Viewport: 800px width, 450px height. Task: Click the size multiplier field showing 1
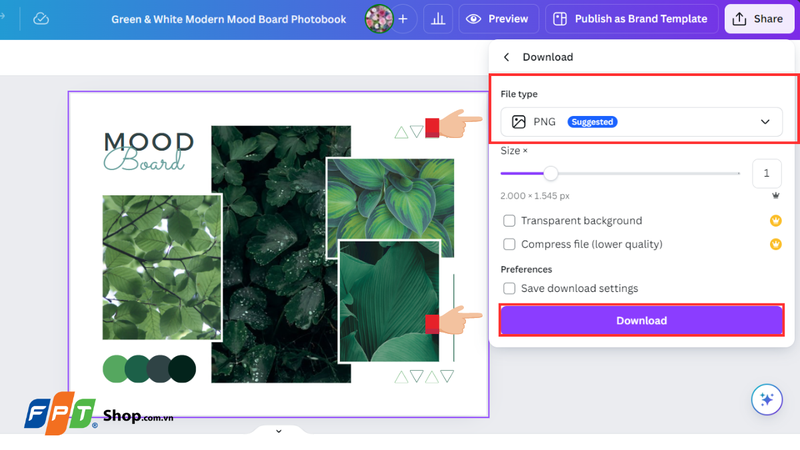click(x=766, y=173)
